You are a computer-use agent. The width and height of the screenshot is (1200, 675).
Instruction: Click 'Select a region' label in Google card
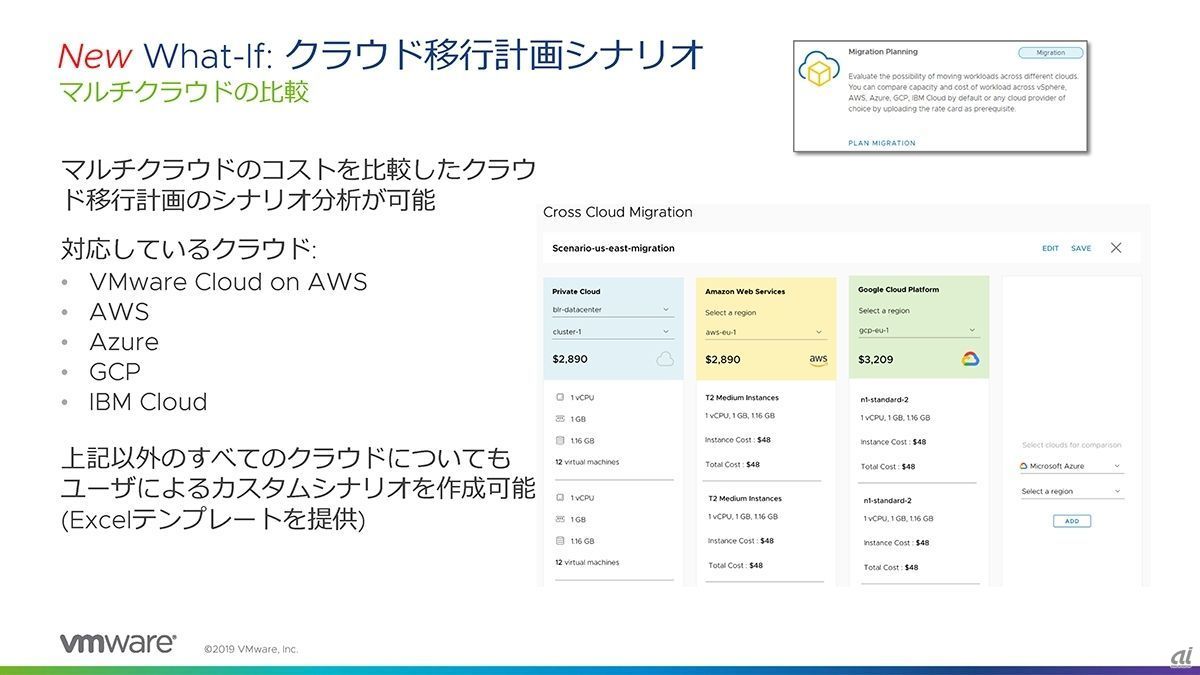tap(883, 311)
